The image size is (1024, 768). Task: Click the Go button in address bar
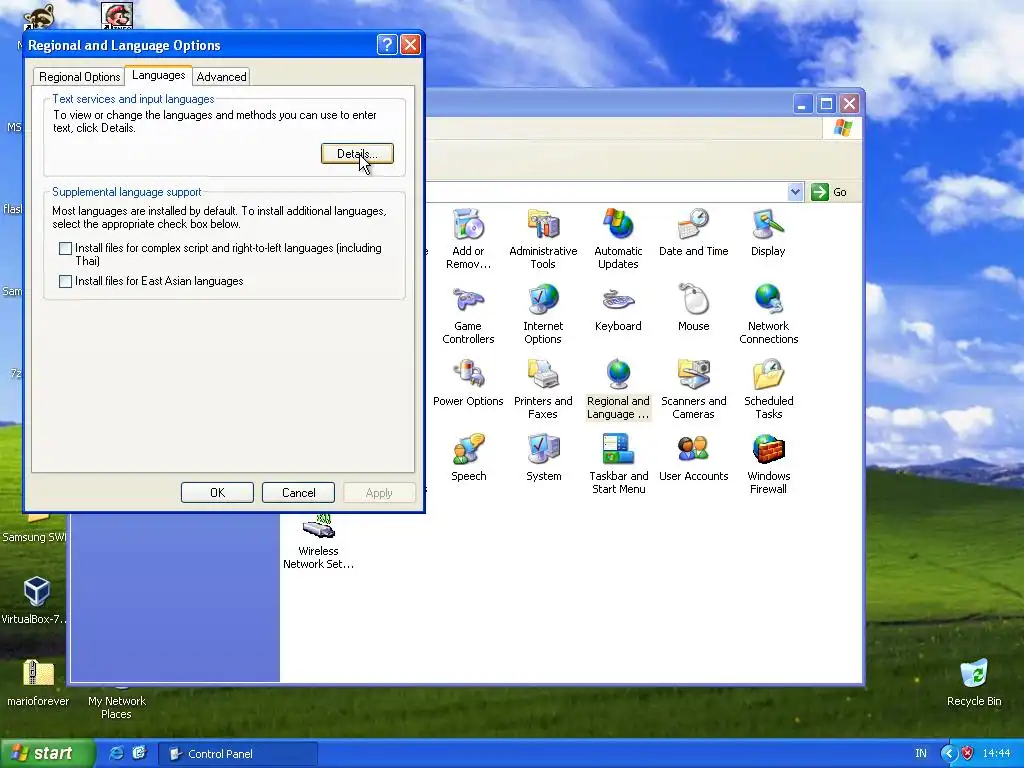point(829,192)
